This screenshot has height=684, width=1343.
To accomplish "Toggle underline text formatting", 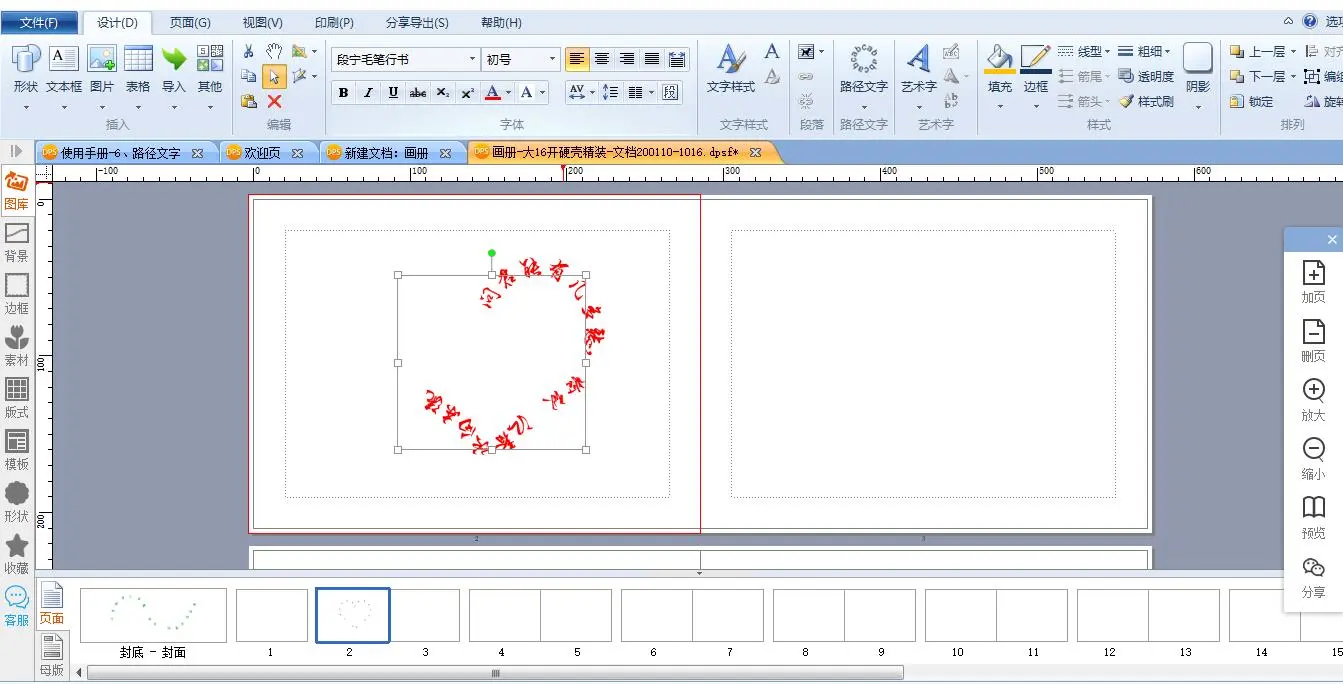I will pyautogui.click(x=393, y=93).
